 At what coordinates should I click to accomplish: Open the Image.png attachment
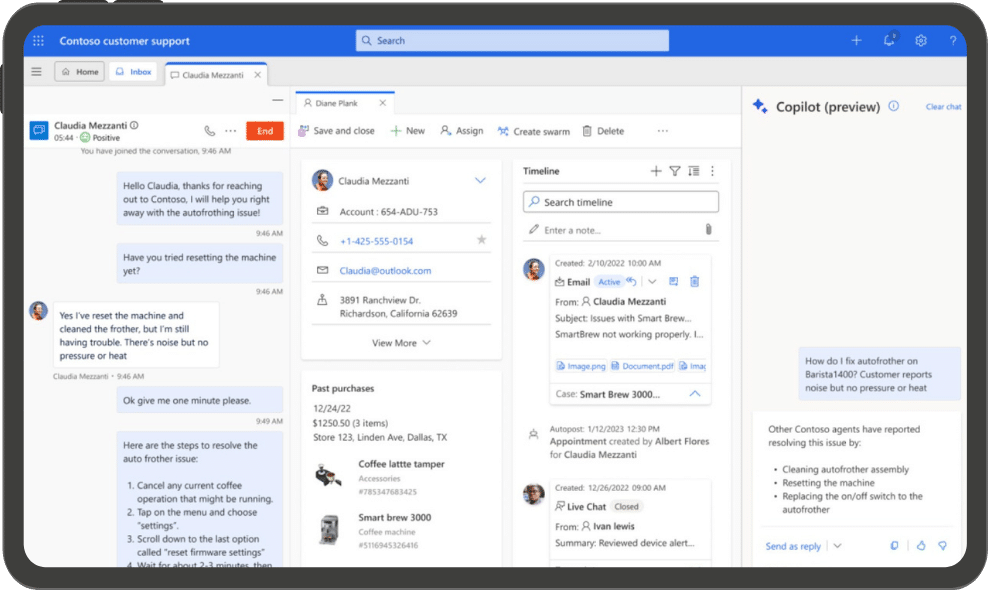tap(580, 366)
